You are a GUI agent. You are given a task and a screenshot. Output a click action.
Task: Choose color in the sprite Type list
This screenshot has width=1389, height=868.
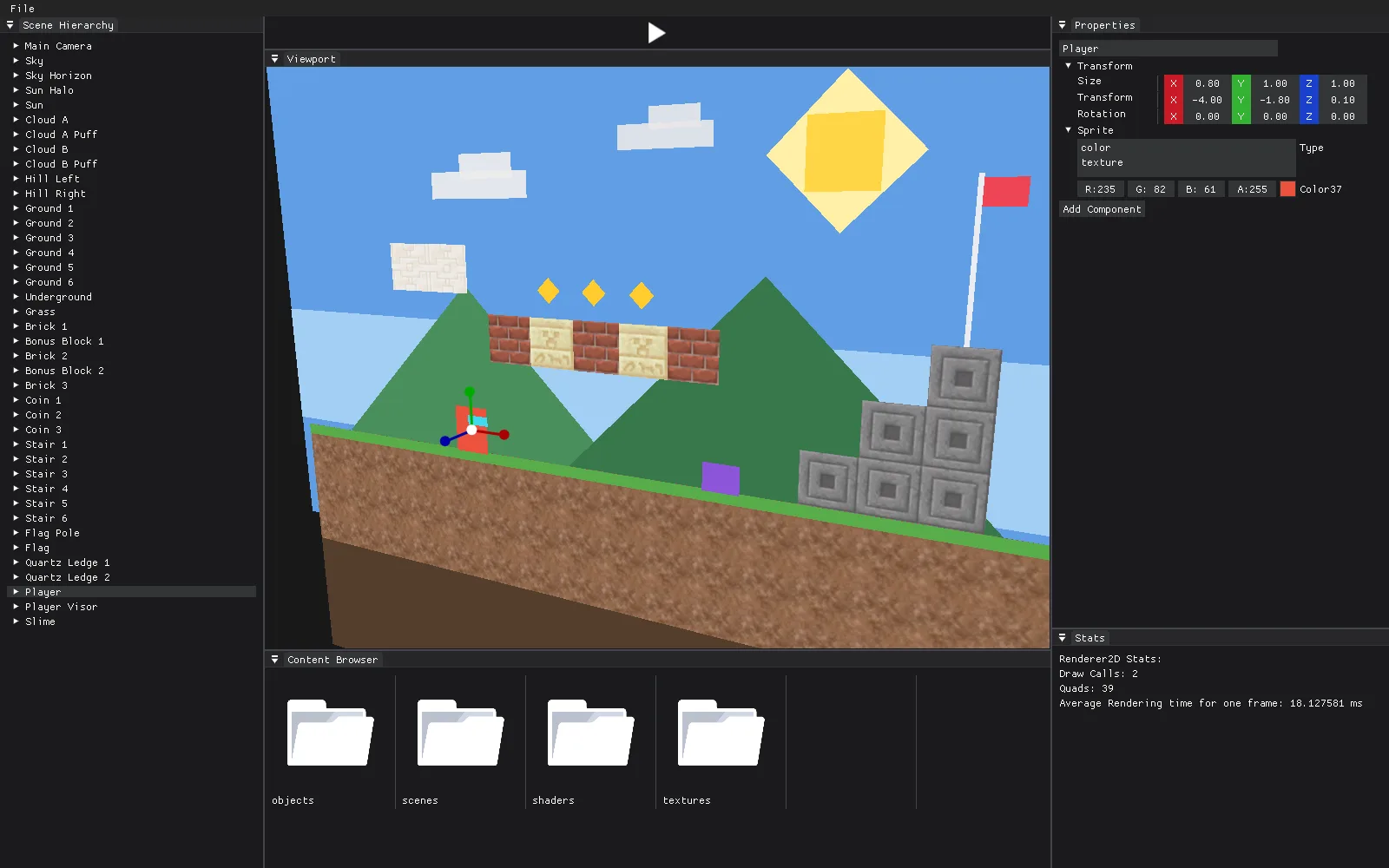coord(1186,148)
